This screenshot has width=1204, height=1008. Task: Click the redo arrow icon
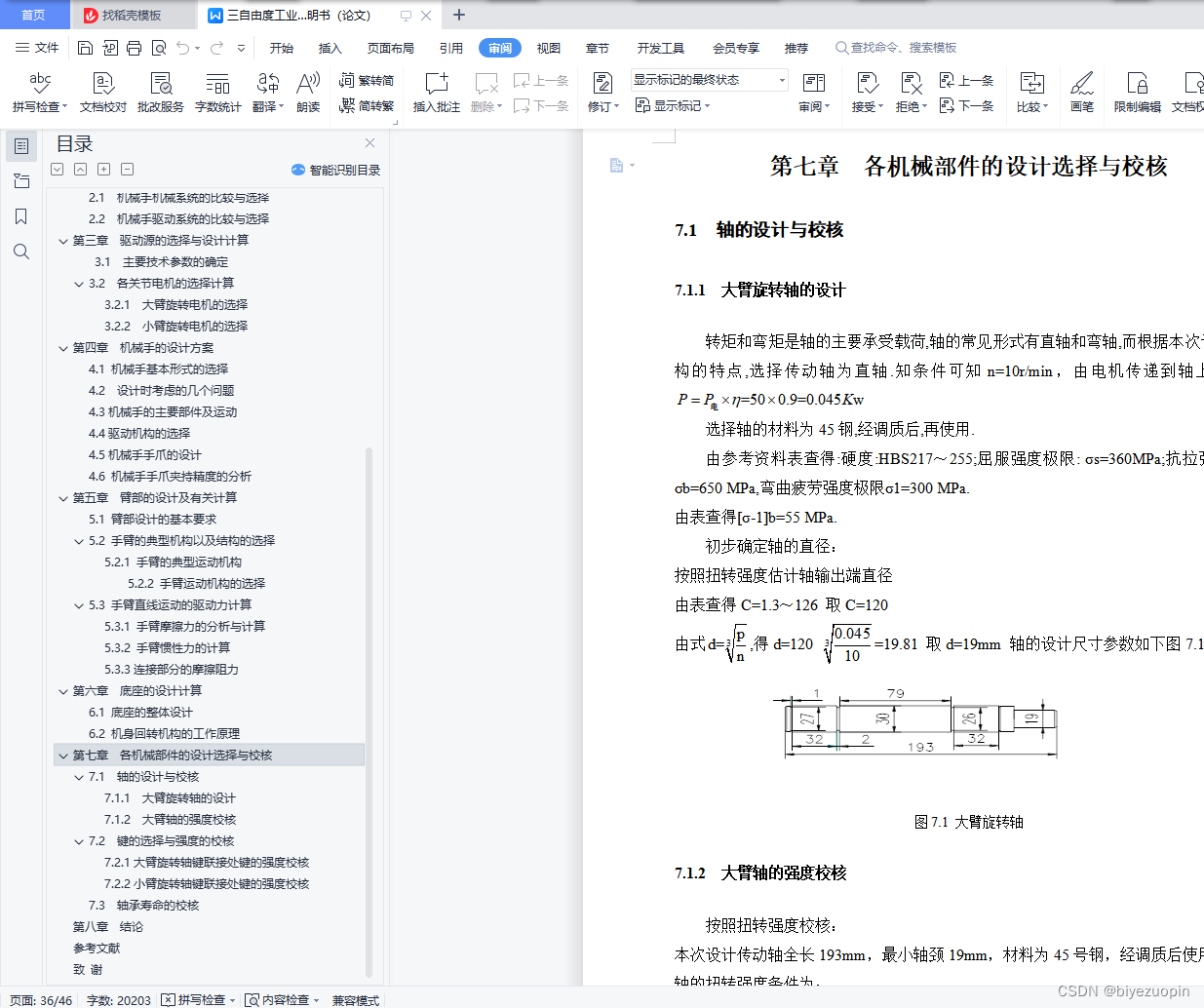216,48
